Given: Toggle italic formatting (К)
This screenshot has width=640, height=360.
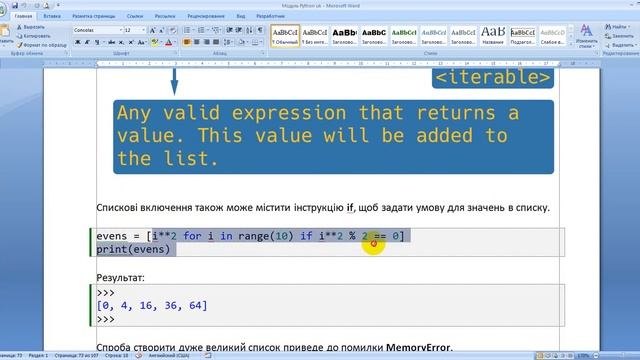Looking at the screenshot, I should pos(87,42).
